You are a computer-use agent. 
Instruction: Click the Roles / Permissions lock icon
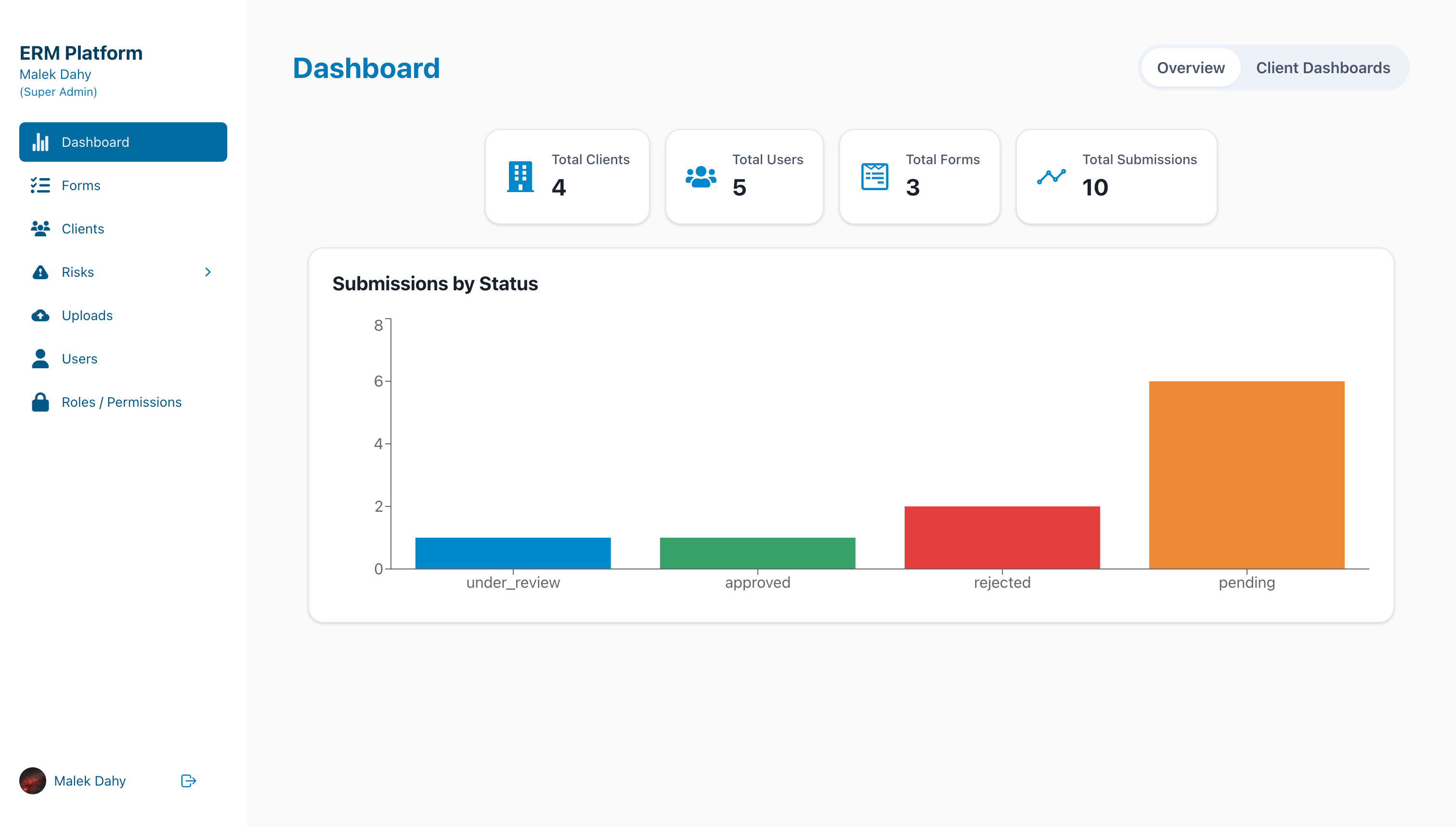tap(40, 401)
